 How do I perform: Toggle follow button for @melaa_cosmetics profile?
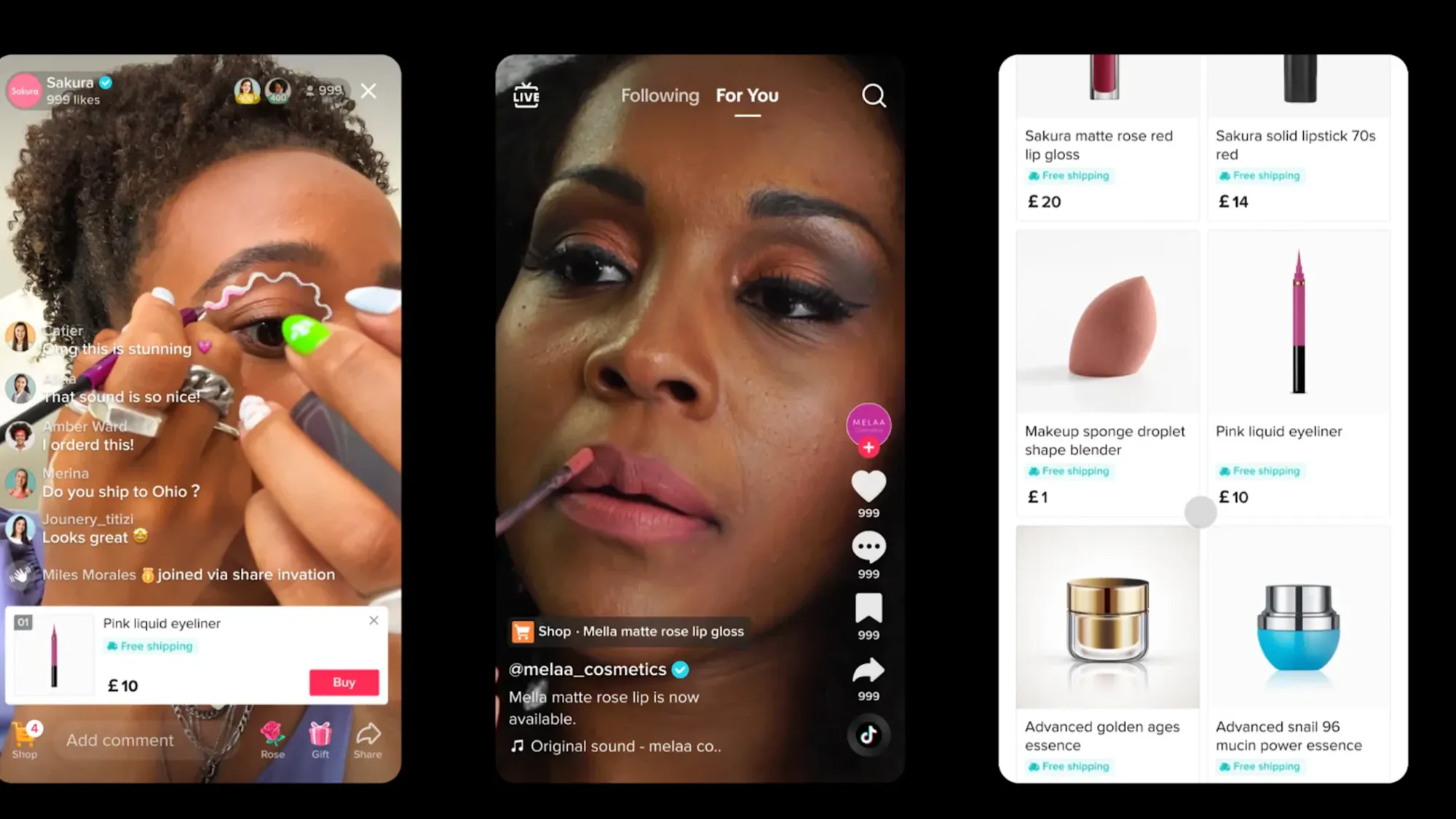867,447
